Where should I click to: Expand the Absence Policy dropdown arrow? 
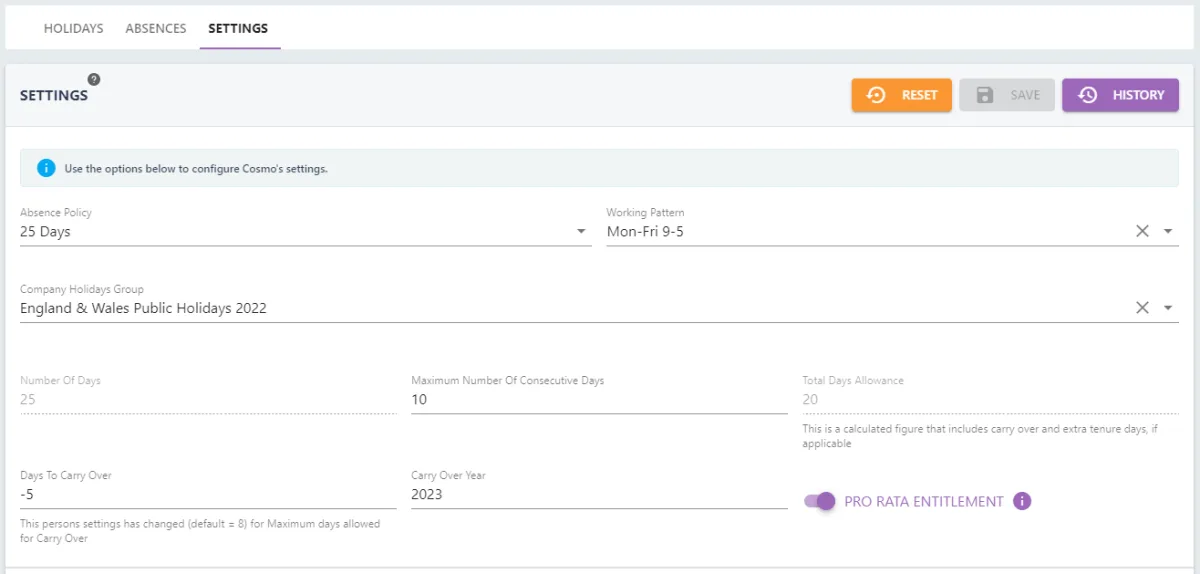tap(581, 231)
